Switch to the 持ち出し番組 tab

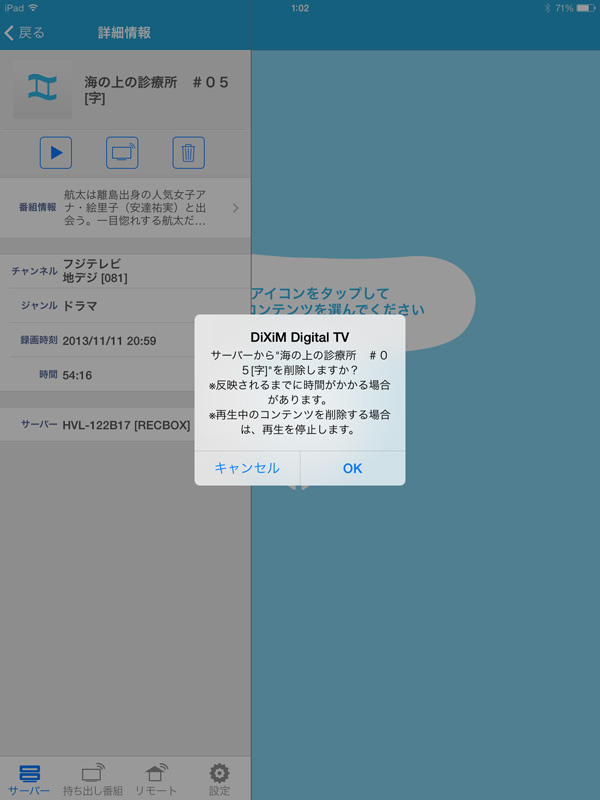93,780
